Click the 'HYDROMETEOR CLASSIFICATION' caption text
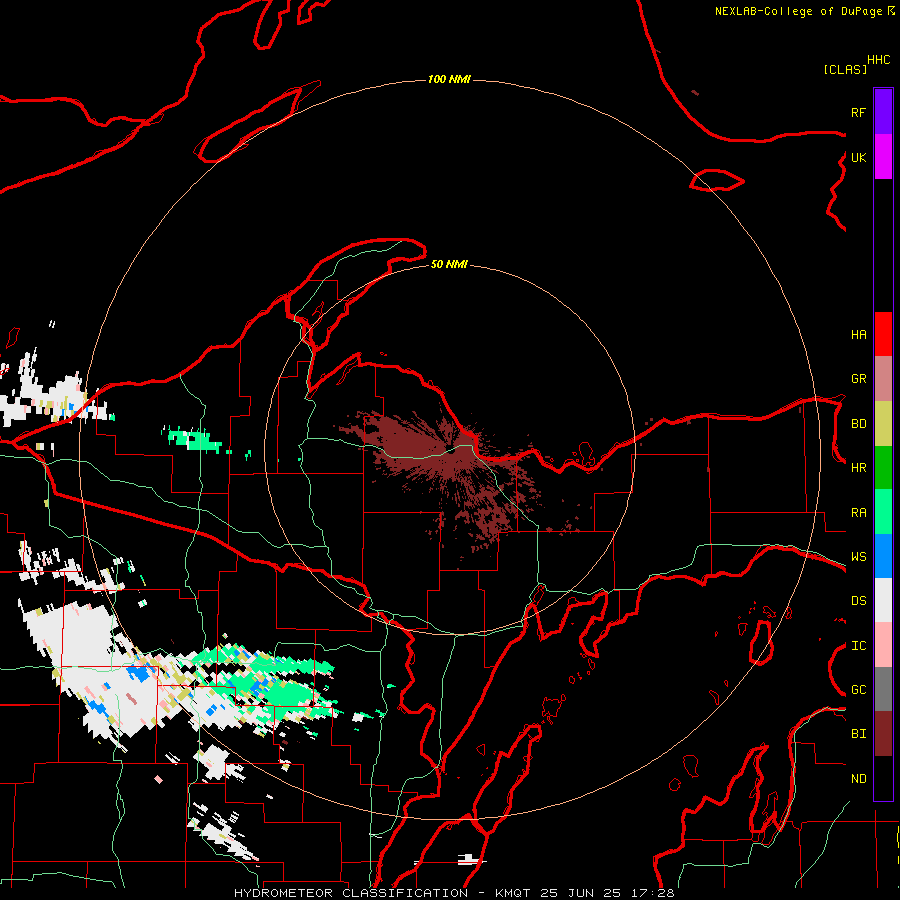Viewport: 900px width, 900px height. 351,893
